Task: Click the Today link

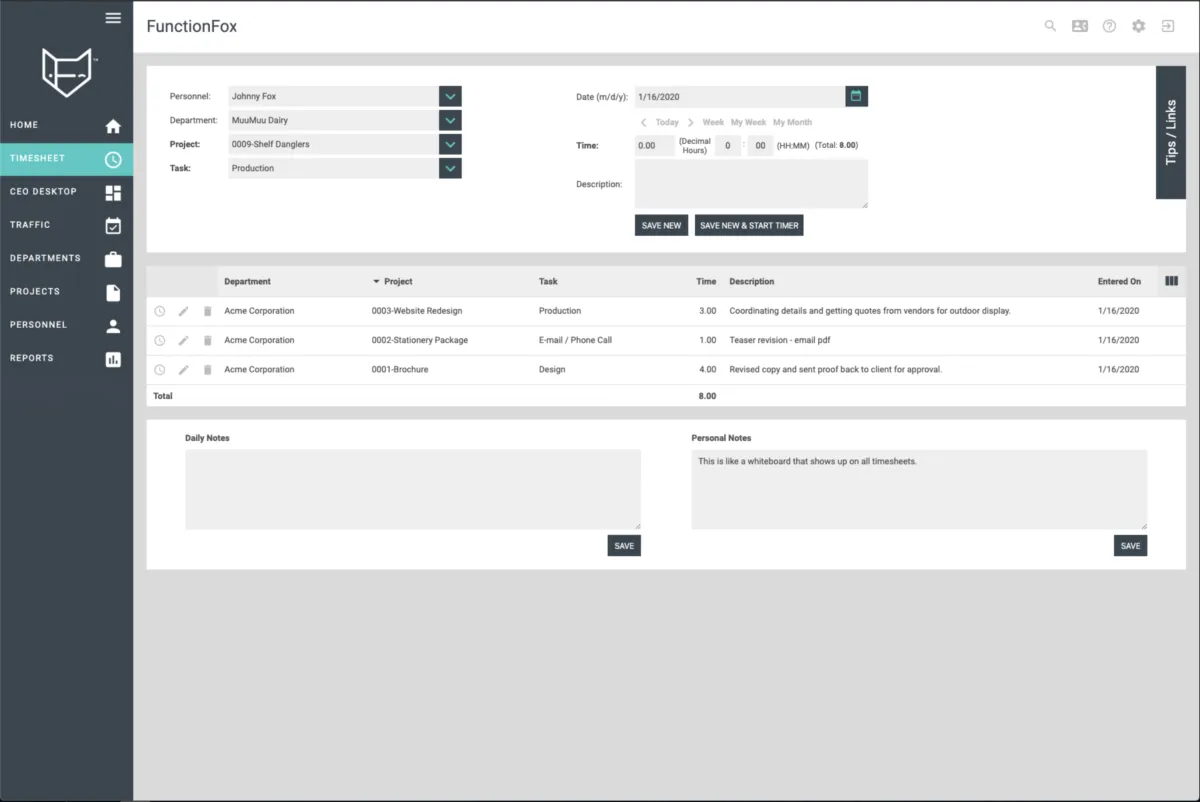Action: pos(667,122)
